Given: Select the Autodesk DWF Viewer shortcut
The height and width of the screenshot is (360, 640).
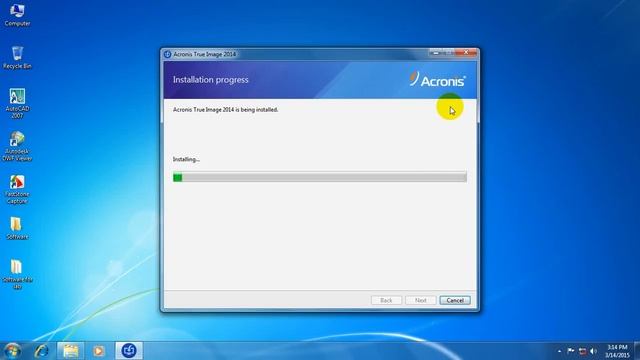Looking at the screenshot, I should tap(17, 146).
